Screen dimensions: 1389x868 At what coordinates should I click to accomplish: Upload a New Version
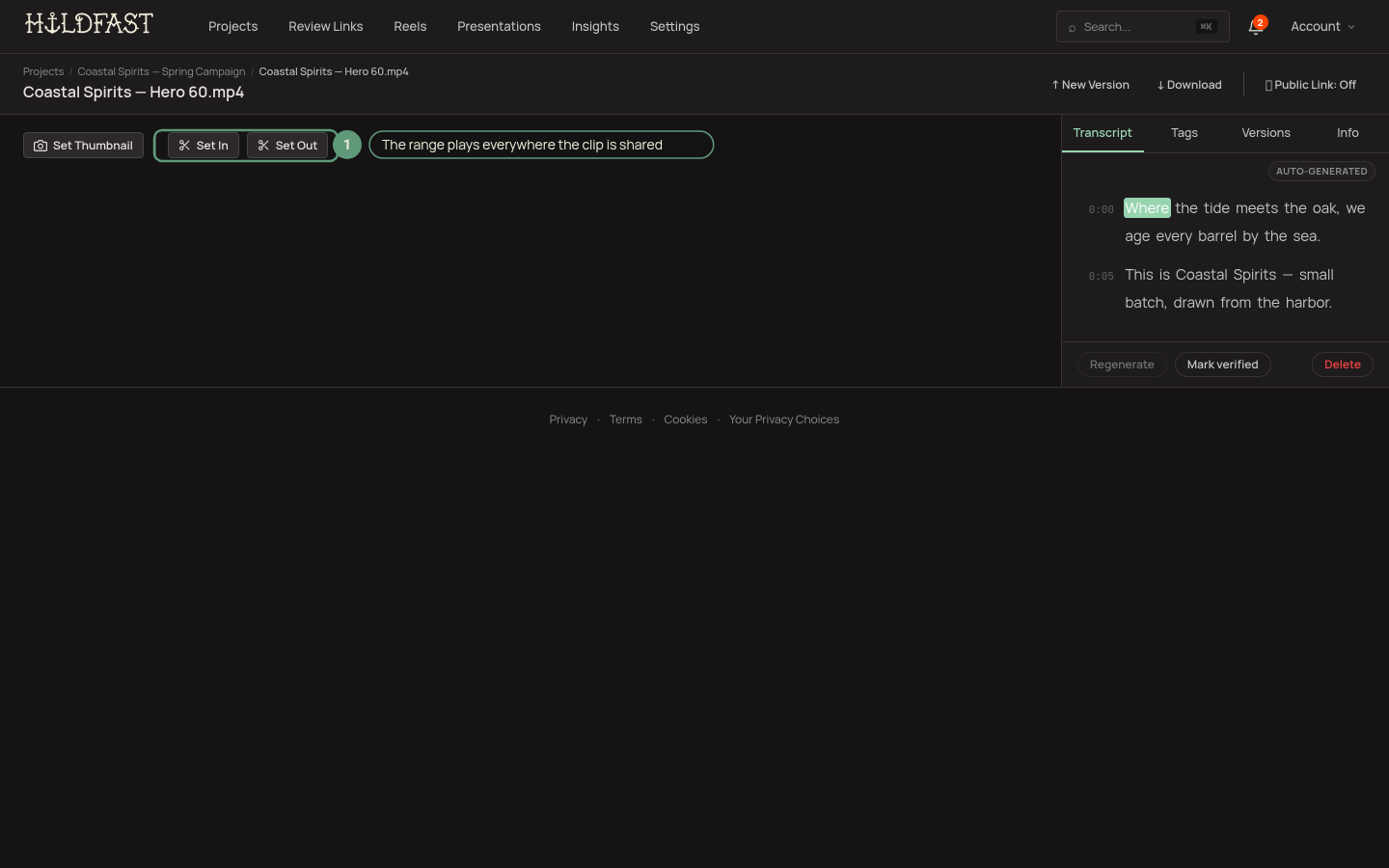click(x=1090, y=85)
